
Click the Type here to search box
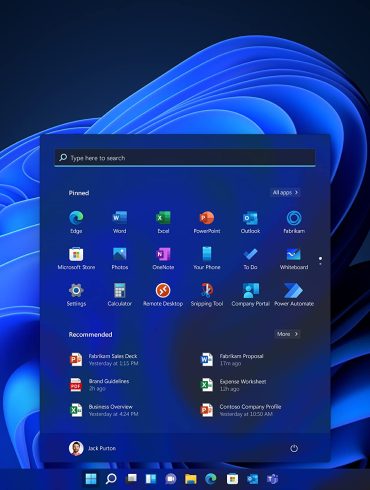point(185,158)
